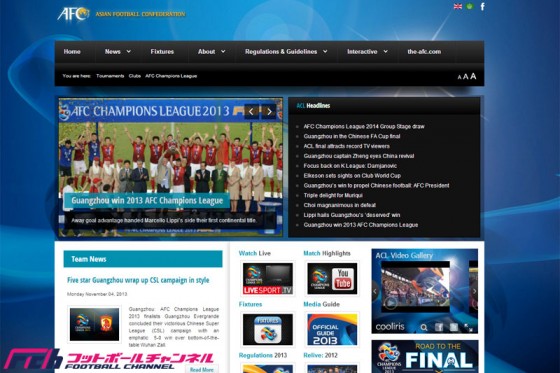Open headline about 2014 Group Stage draw
560x373 pixels.
click(x=364, y=126)
